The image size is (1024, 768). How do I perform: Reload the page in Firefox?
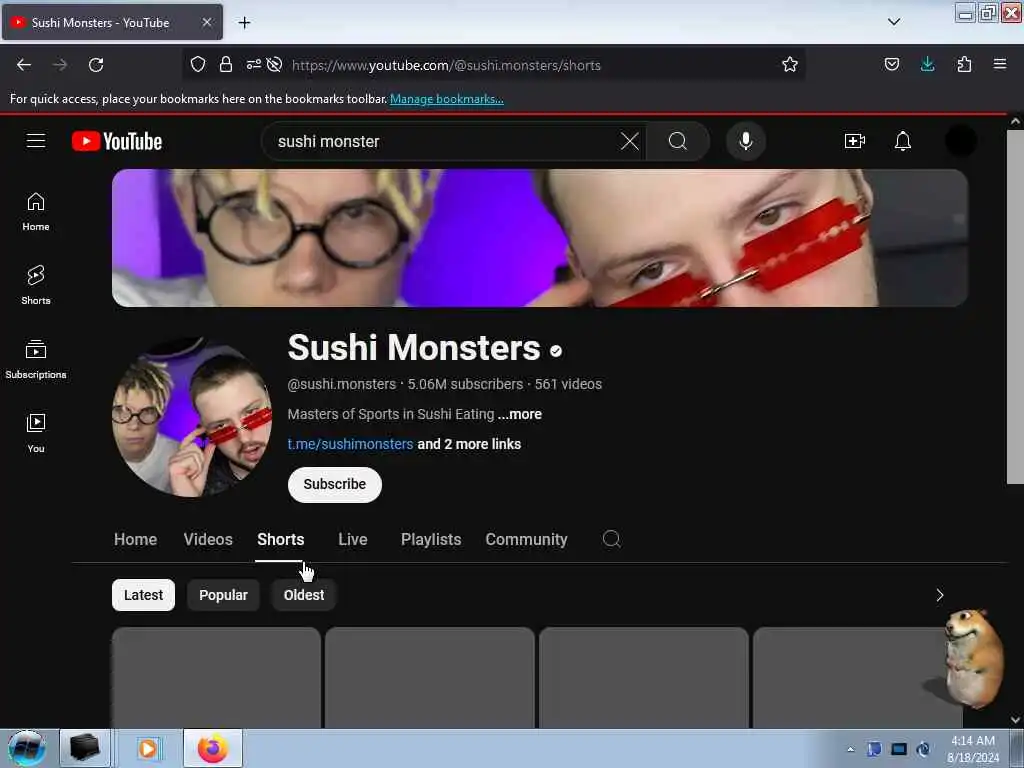point(96,65)
